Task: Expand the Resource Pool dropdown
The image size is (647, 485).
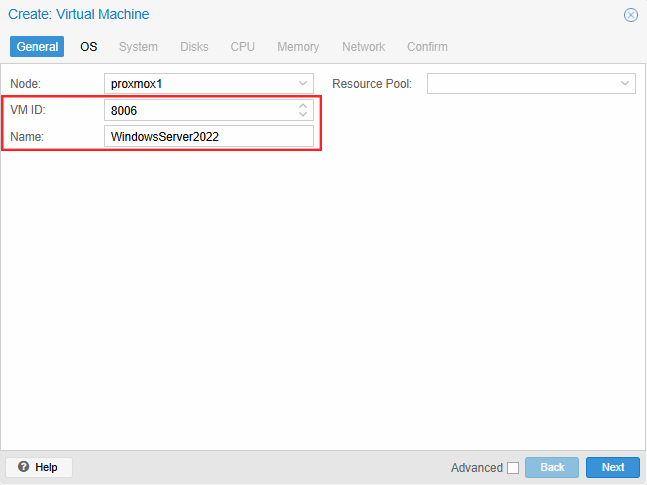Action: (625, 84)
